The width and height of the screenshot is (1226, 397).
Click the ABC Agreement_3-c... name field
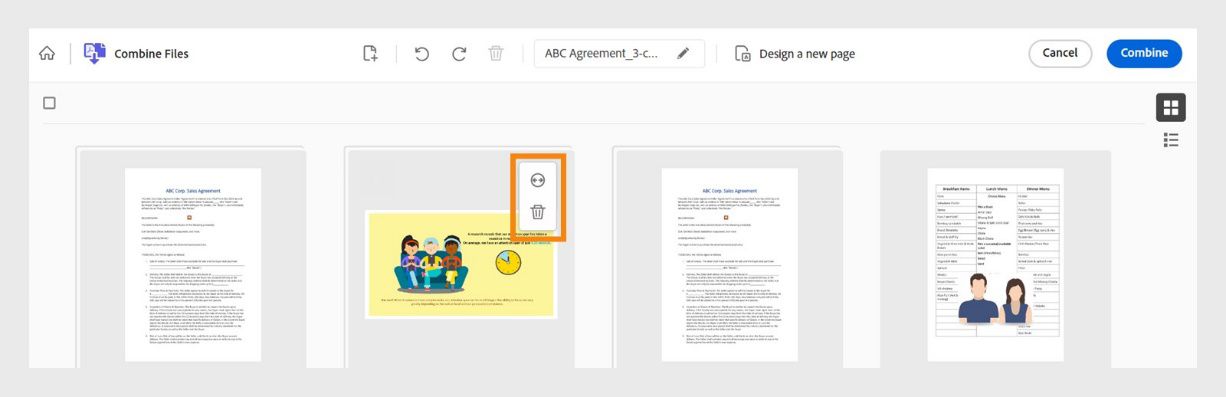pyautogui.click(x=619, y=54)
